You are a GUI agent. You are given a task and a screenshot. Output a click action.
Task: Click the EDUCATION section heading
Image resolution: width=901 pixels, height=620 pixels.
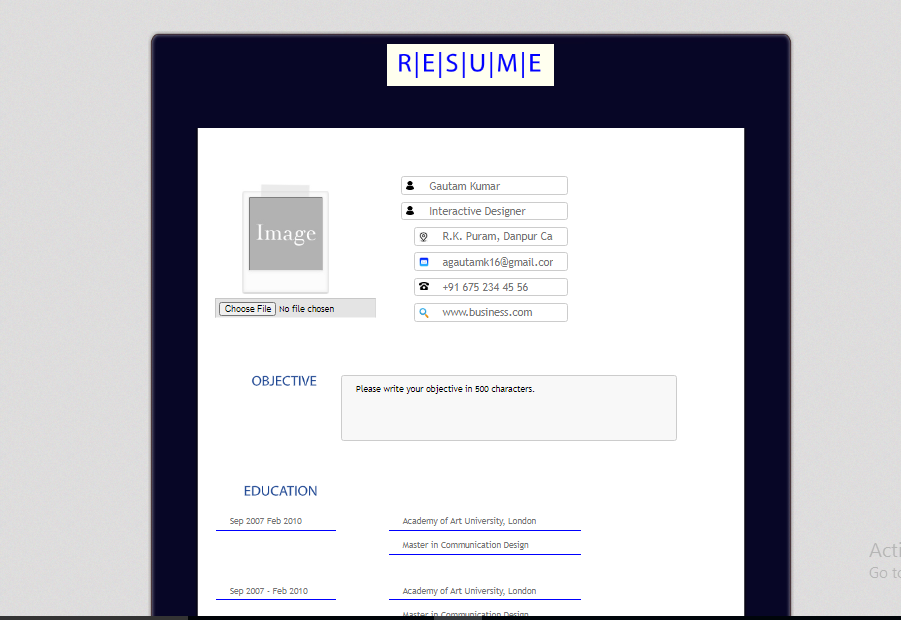(280, 491)
